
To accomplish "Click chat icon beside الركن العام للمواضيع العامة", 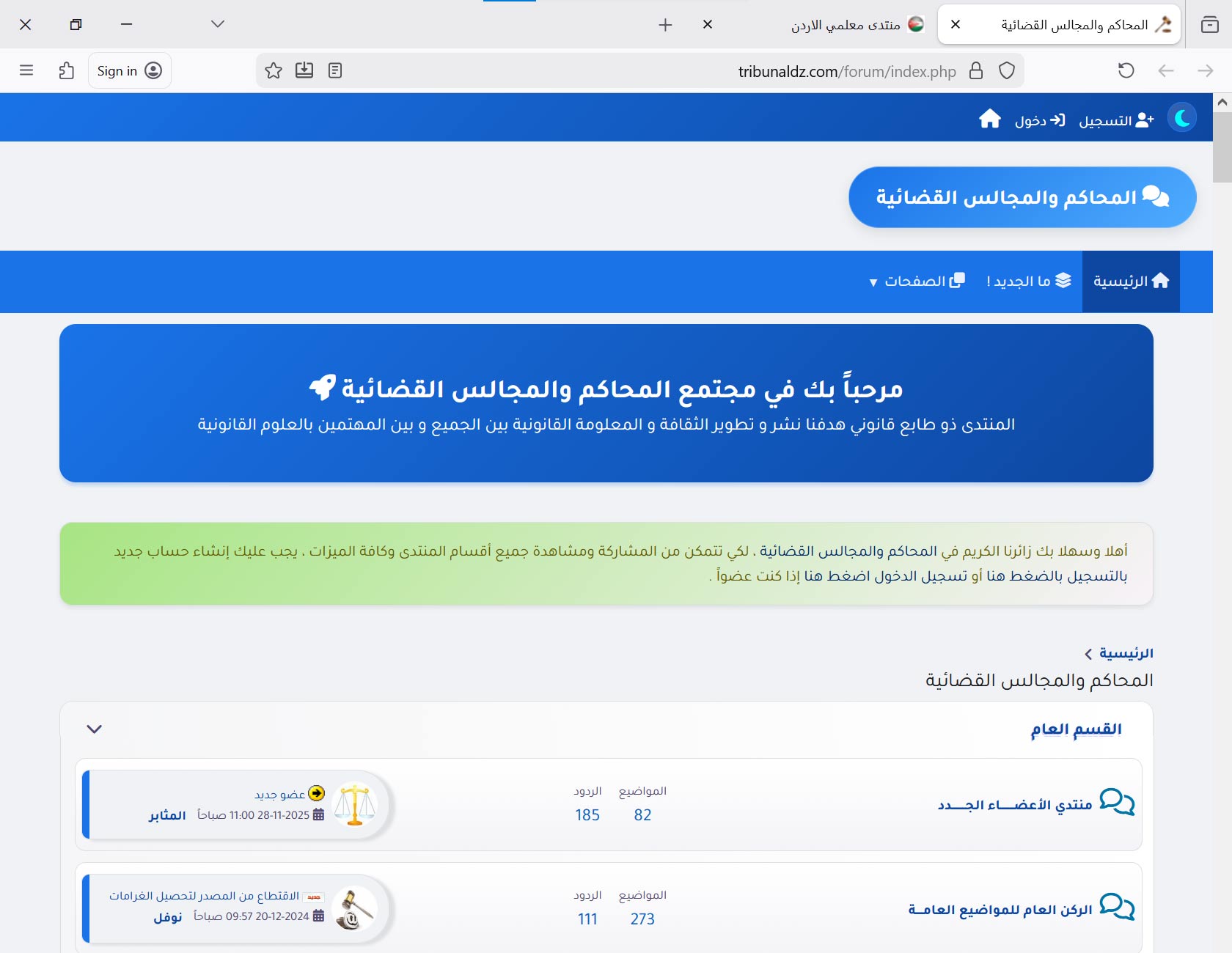I will (x=1117, y=906).
